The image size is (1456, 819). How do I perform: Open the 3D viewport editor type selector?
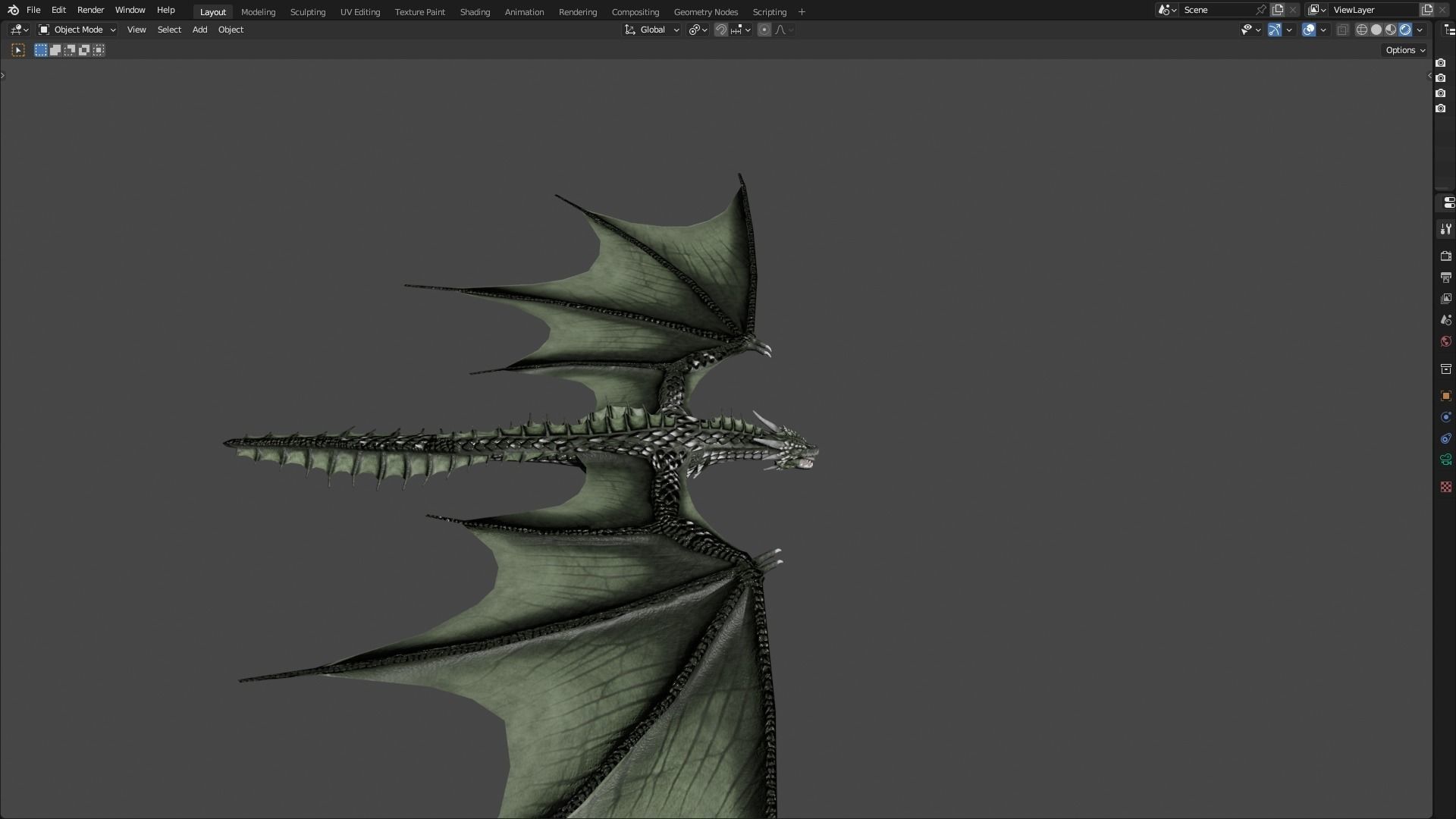(x=20, y=30)
